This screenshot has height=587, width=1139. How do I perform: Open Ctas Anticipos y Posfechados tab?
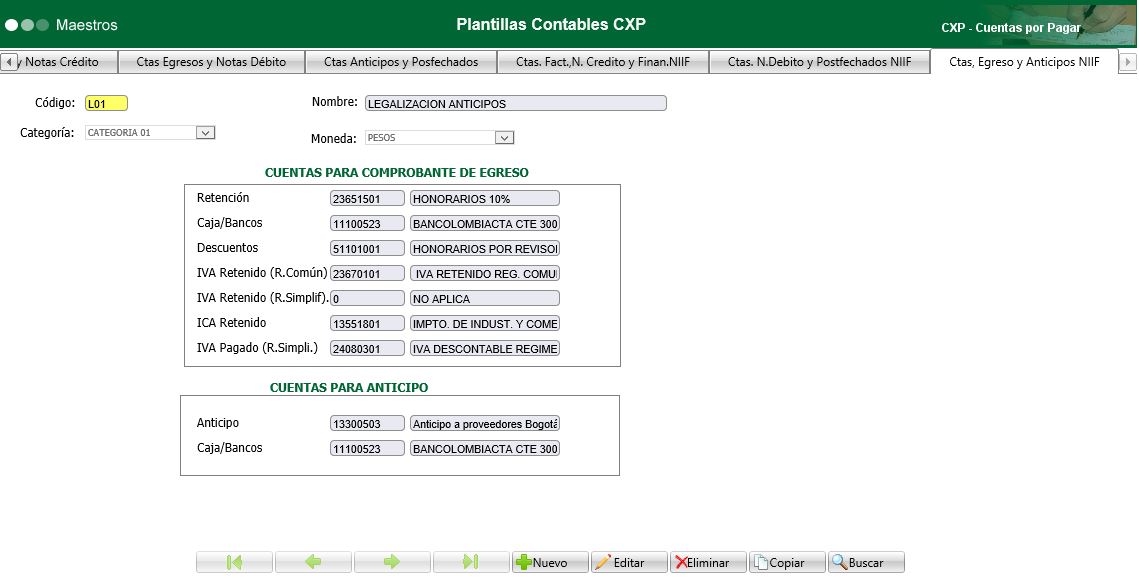click(401, 62)
